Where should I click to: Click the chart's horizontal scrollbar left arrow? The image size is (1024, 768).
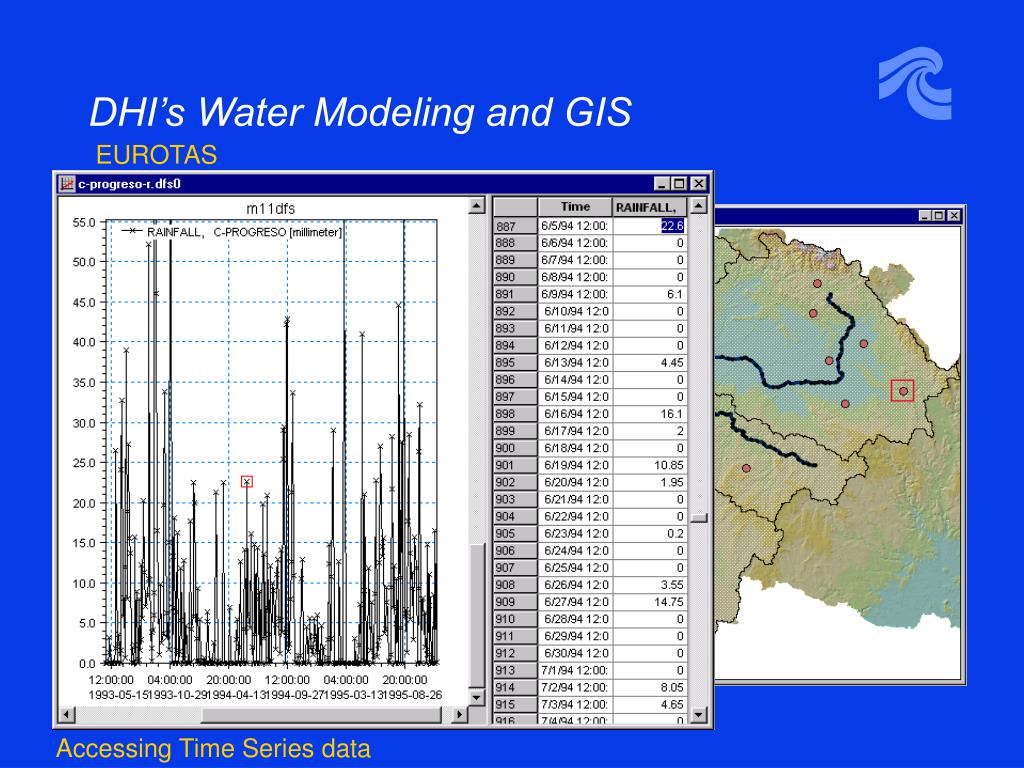[x=66, y=714]
